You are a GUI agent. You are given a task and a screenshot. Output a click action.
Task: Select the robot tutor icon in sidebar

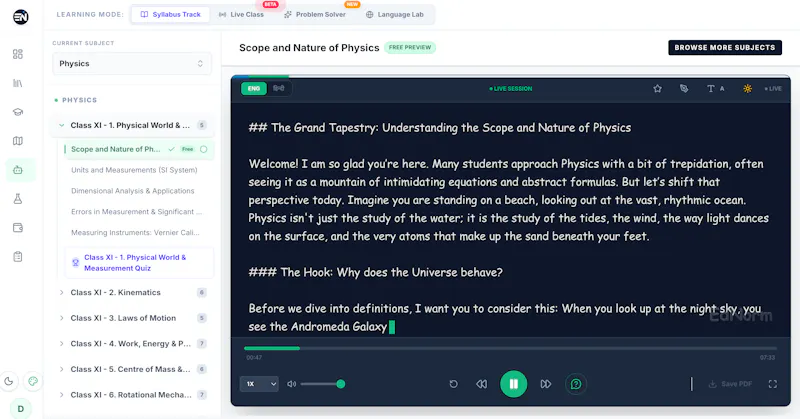[18, 170]
